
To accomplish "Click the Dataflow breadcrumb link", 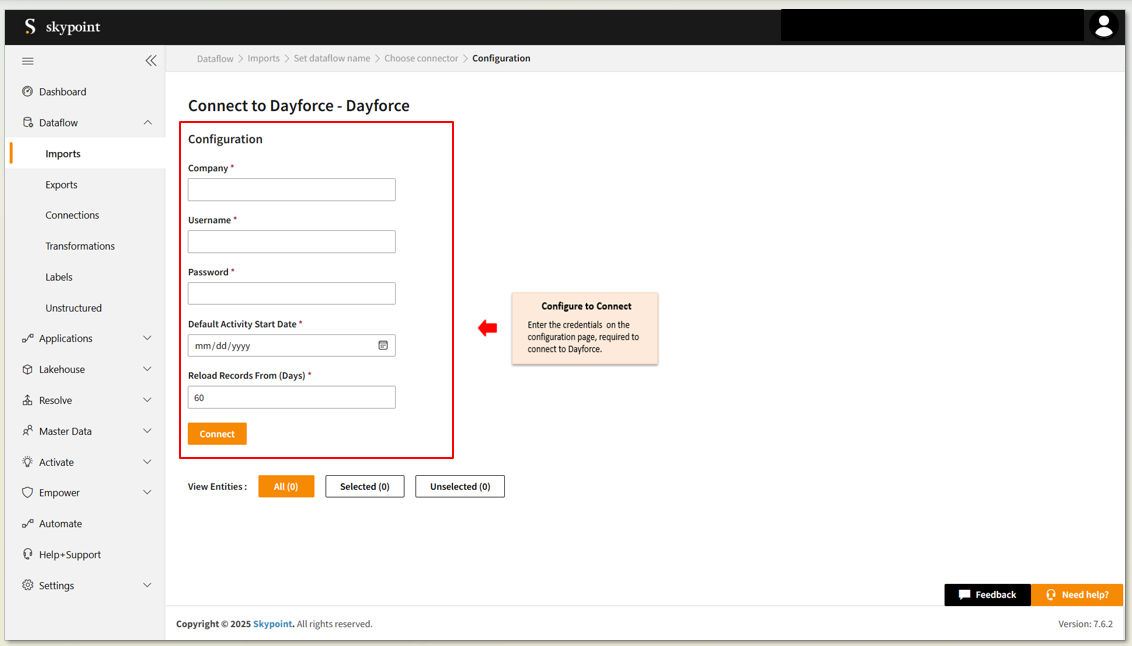I will pyautogui.click(x=215, y=58).
